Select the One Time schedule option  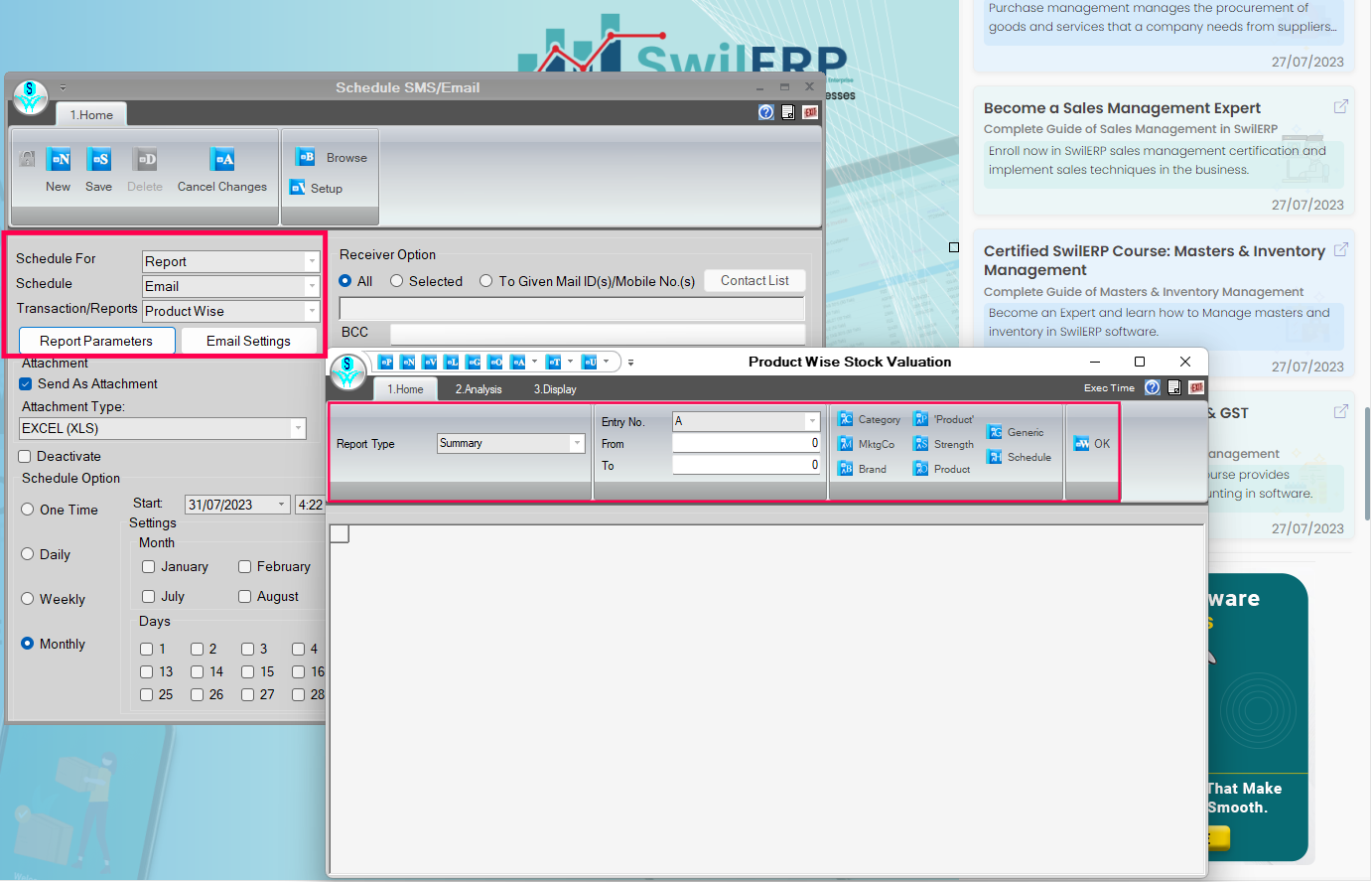[x=28, y=510]
